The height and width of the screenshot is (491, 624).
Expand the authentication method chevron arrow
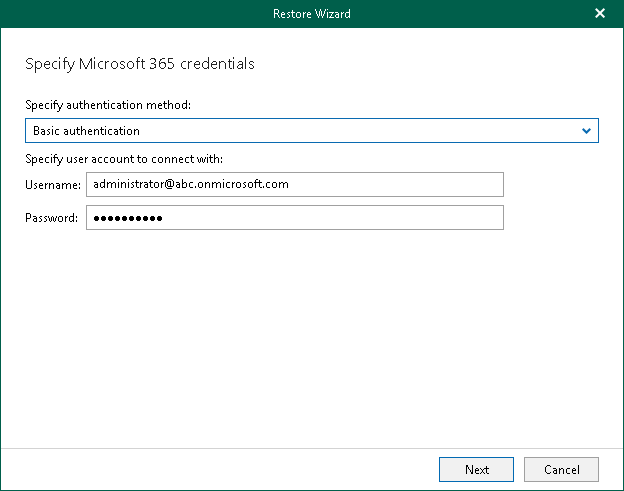(x=587, y=131)
